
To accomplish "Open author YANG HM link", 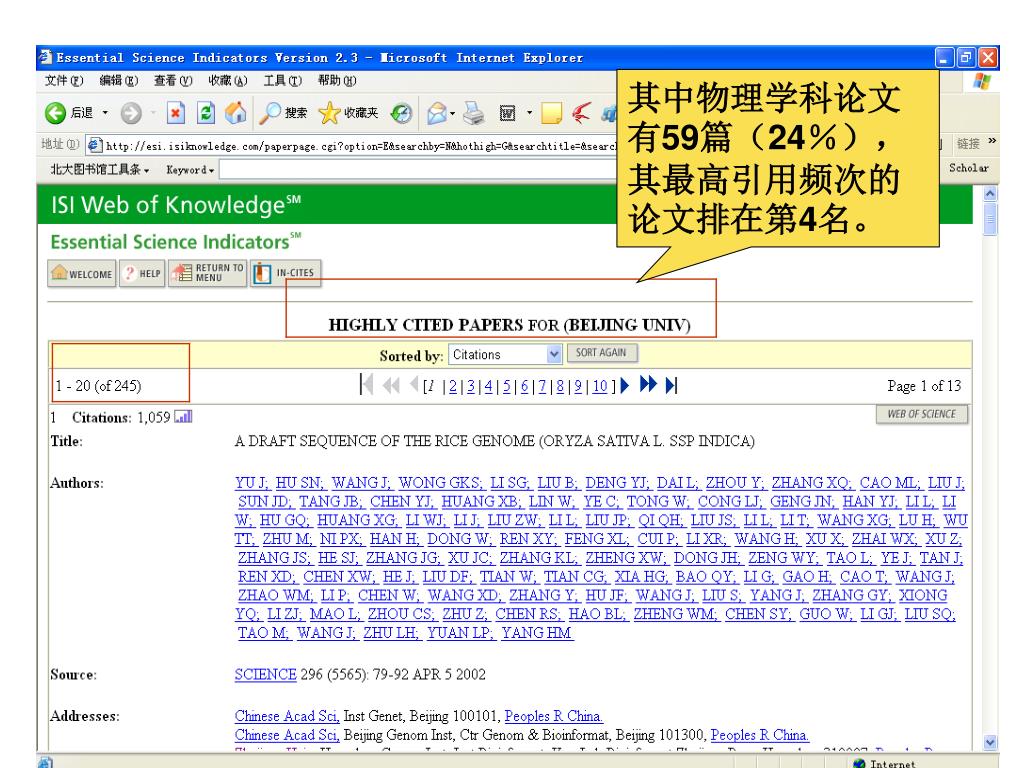I will [x=537, y=632].
